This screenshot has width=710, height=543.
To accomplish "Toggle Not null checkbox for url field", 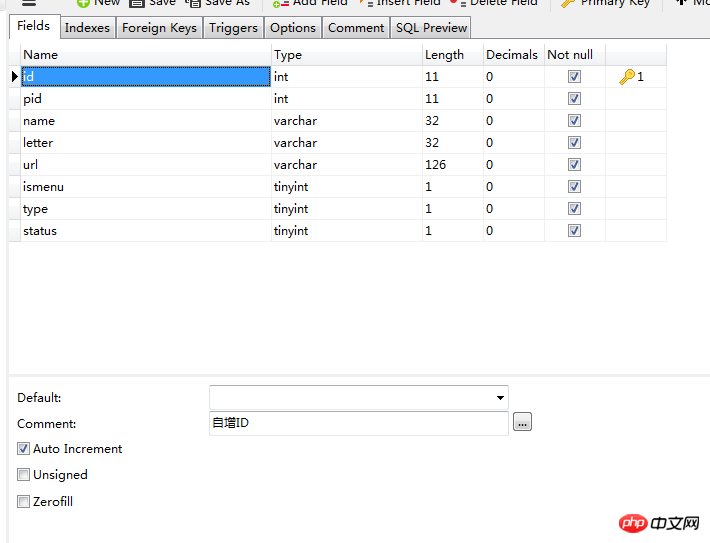I will 574,164.
